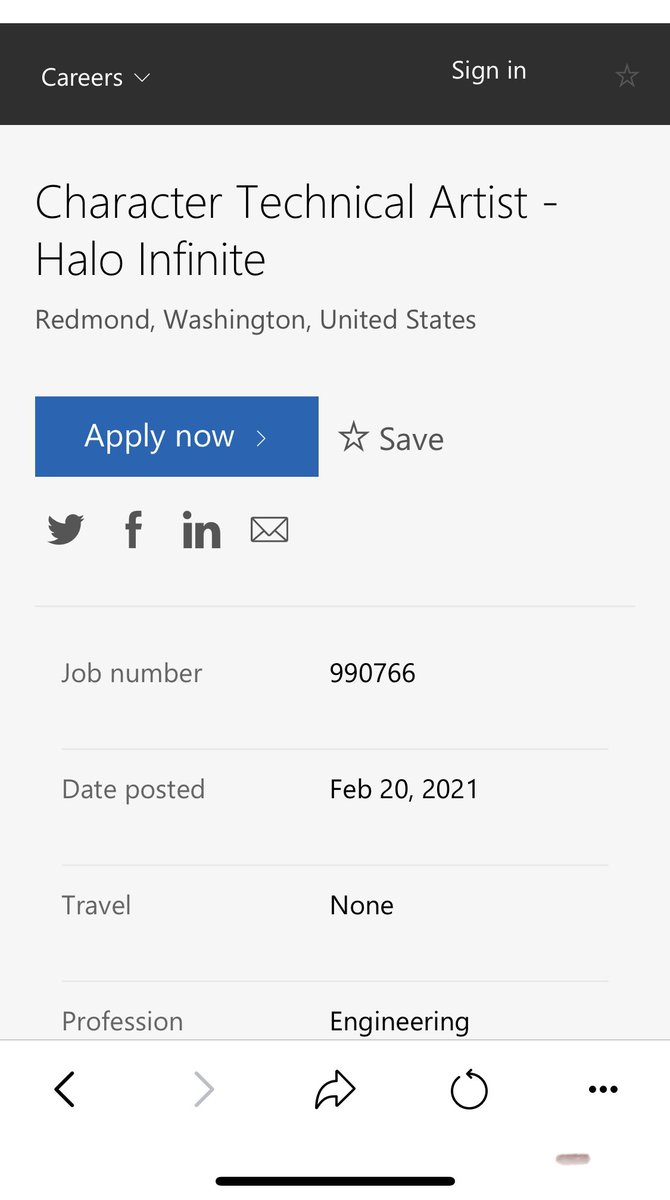Viewport: 670px width, 1200px height.
Task: Click the Apply now button
Action: pyautogui.click(x=177, y=437)
